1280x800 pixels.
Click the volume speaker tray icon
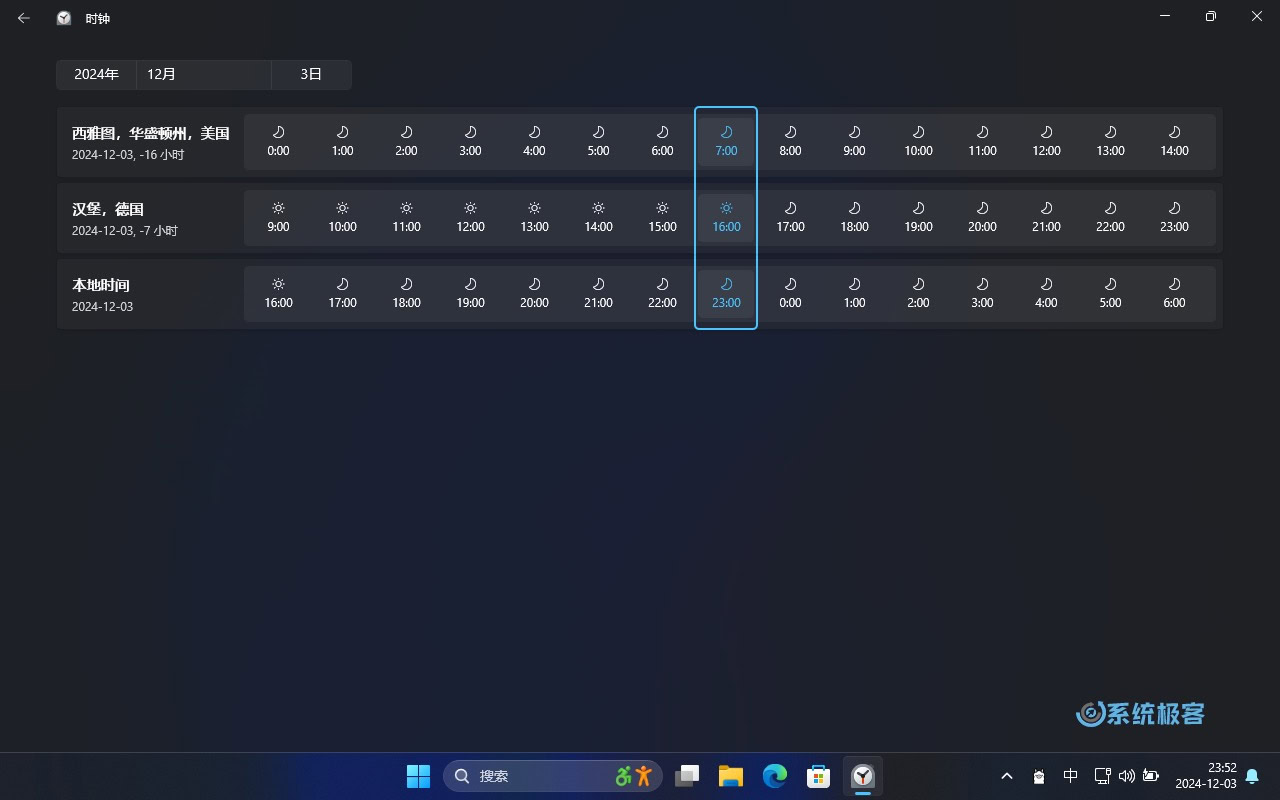pos(1127,776)
